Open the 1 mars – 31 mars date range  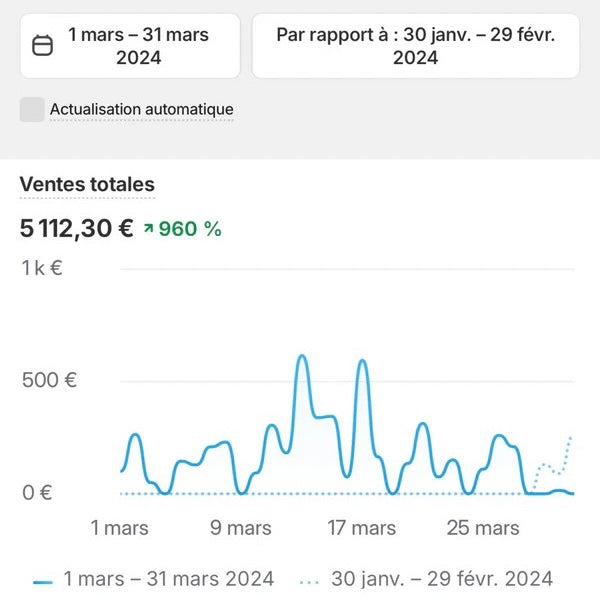[138, 46]
